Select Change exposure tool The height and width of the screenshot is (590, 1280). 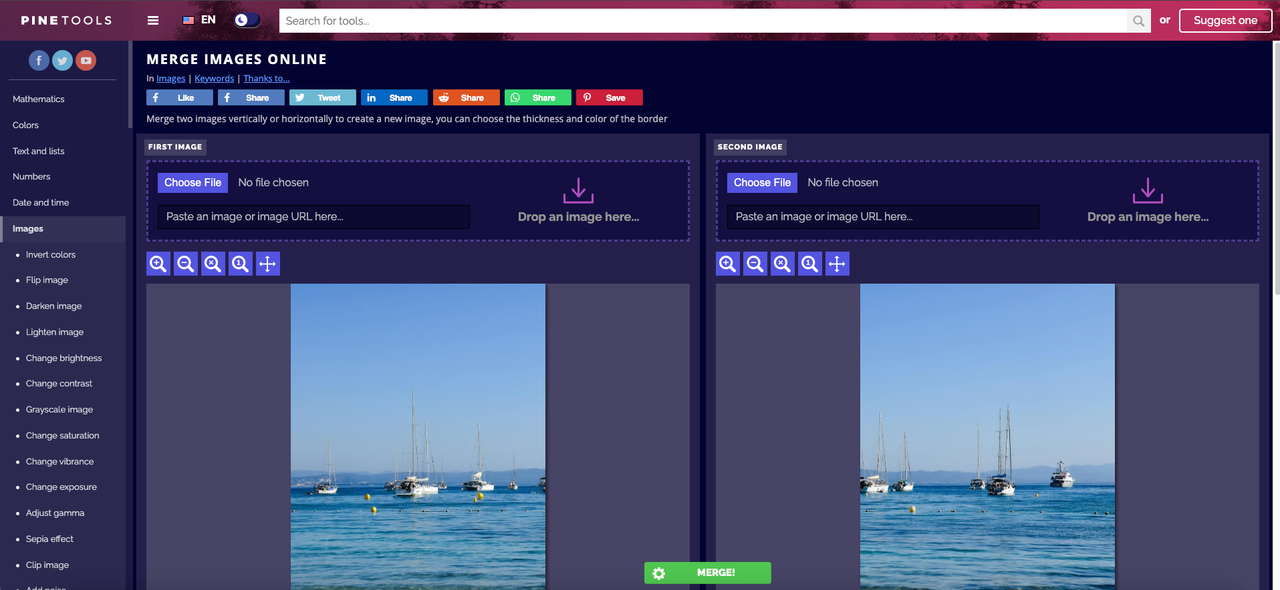pos(61,487)
